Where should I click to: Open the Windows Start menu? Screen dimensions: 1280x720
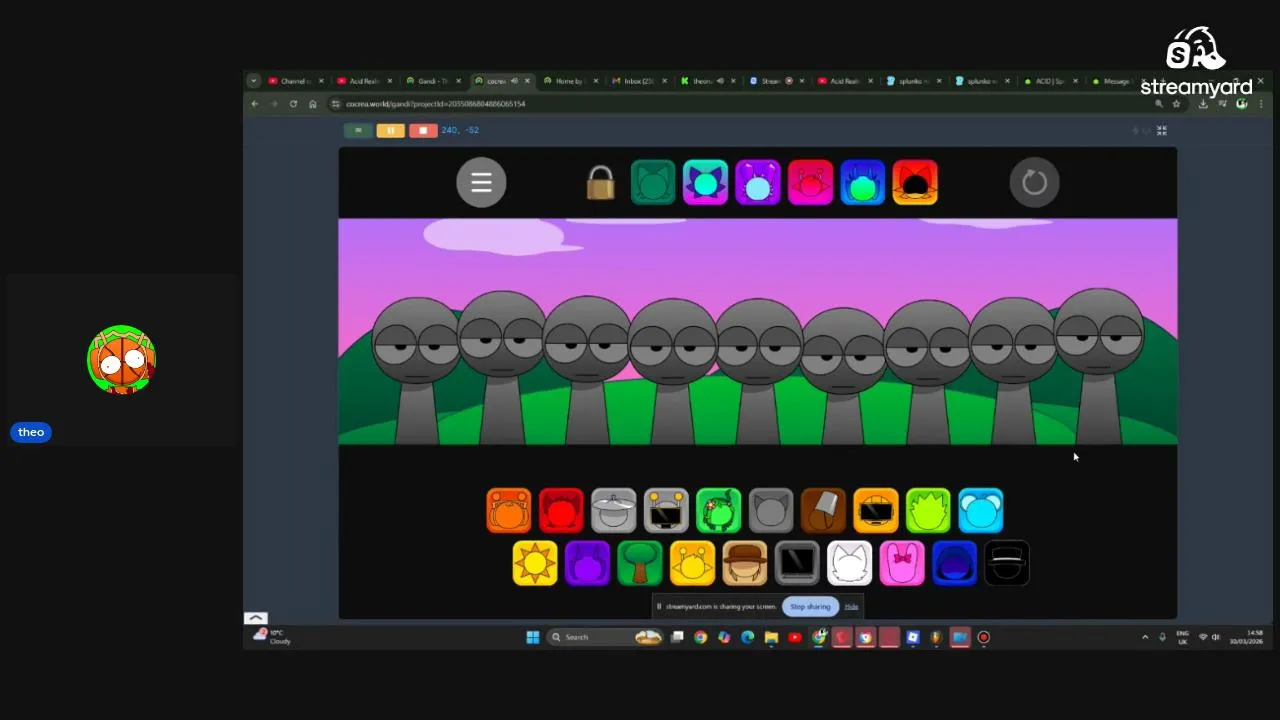pyautogui.click(x=533, y=637)
